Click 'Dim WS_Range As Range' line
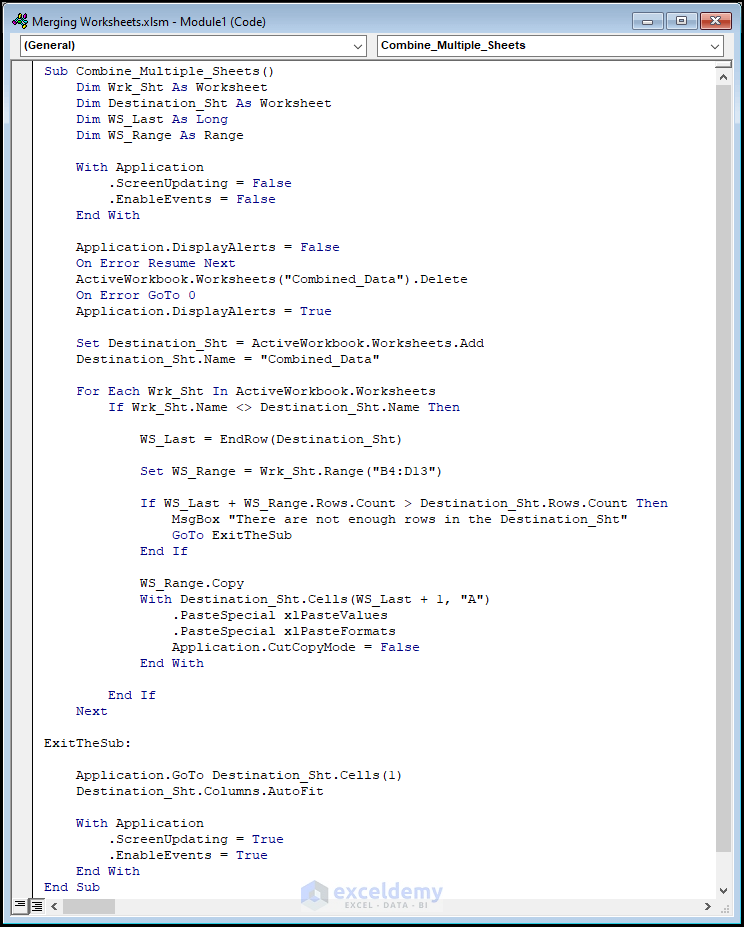This screenshot has width=744, height=927. tap(160, 135)
